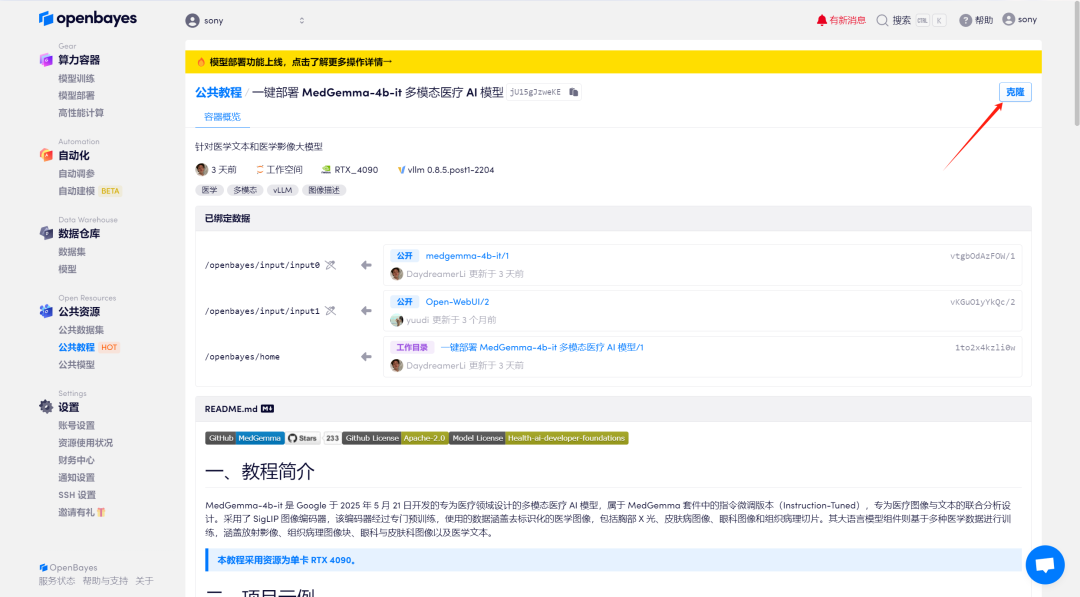Switch to the 容器概览 tab

click(222, 117)
